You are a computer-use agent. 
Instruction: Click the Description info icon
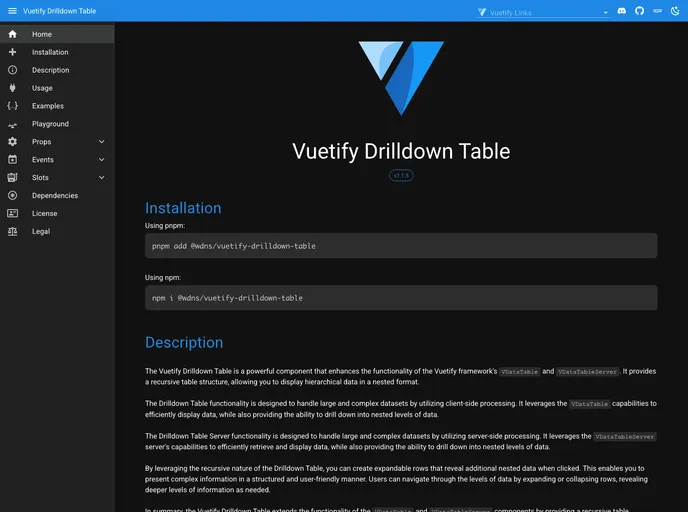click(12, 70)
